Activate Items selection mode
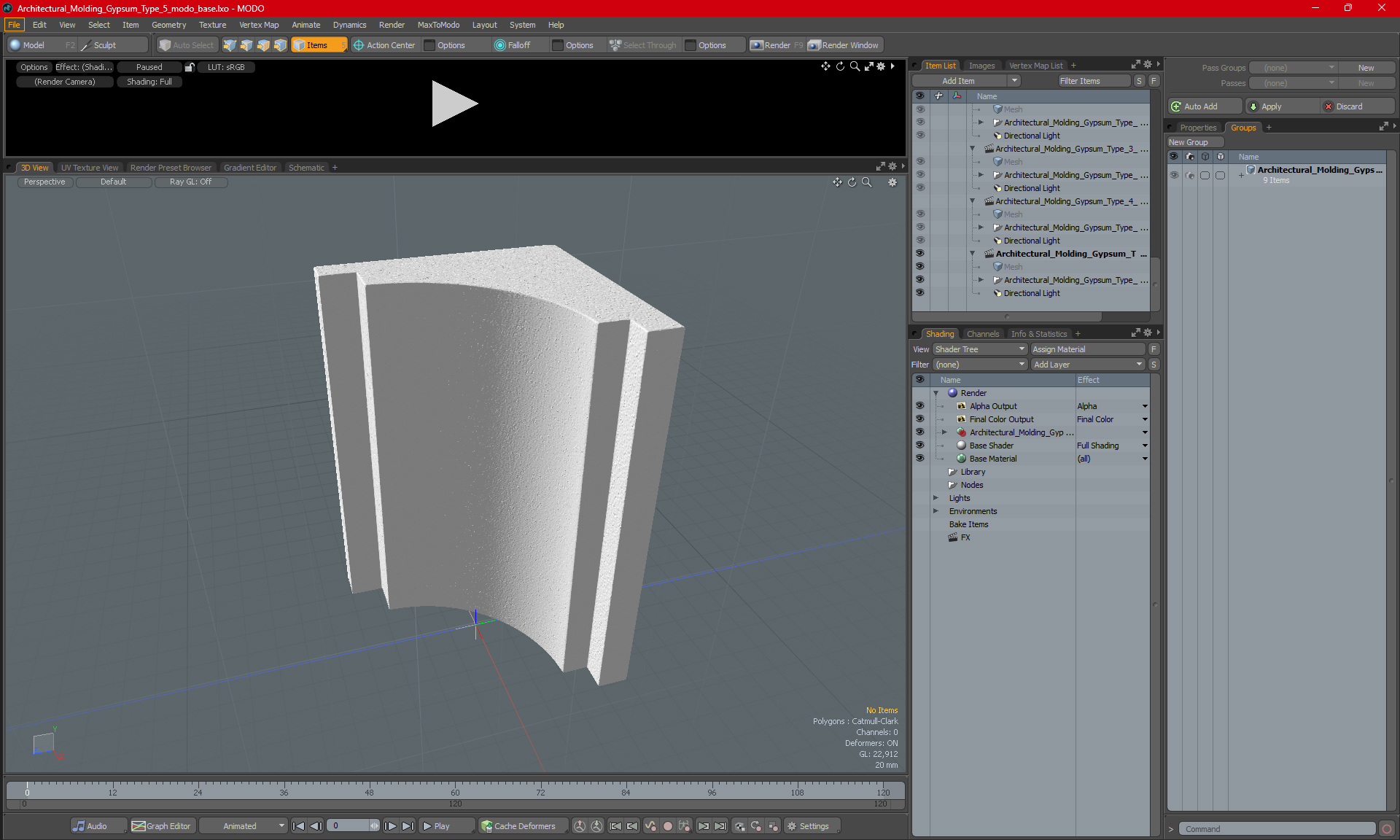Viewport: 1400px width, 840px height. [319, 45]
